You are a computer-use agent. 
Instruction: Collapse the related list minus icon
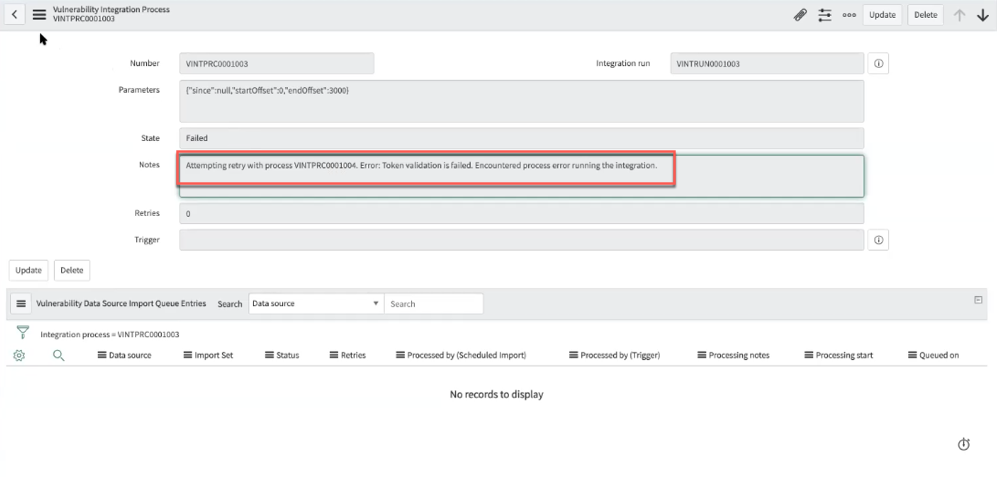pyautogui.click(x=979, y=300)
